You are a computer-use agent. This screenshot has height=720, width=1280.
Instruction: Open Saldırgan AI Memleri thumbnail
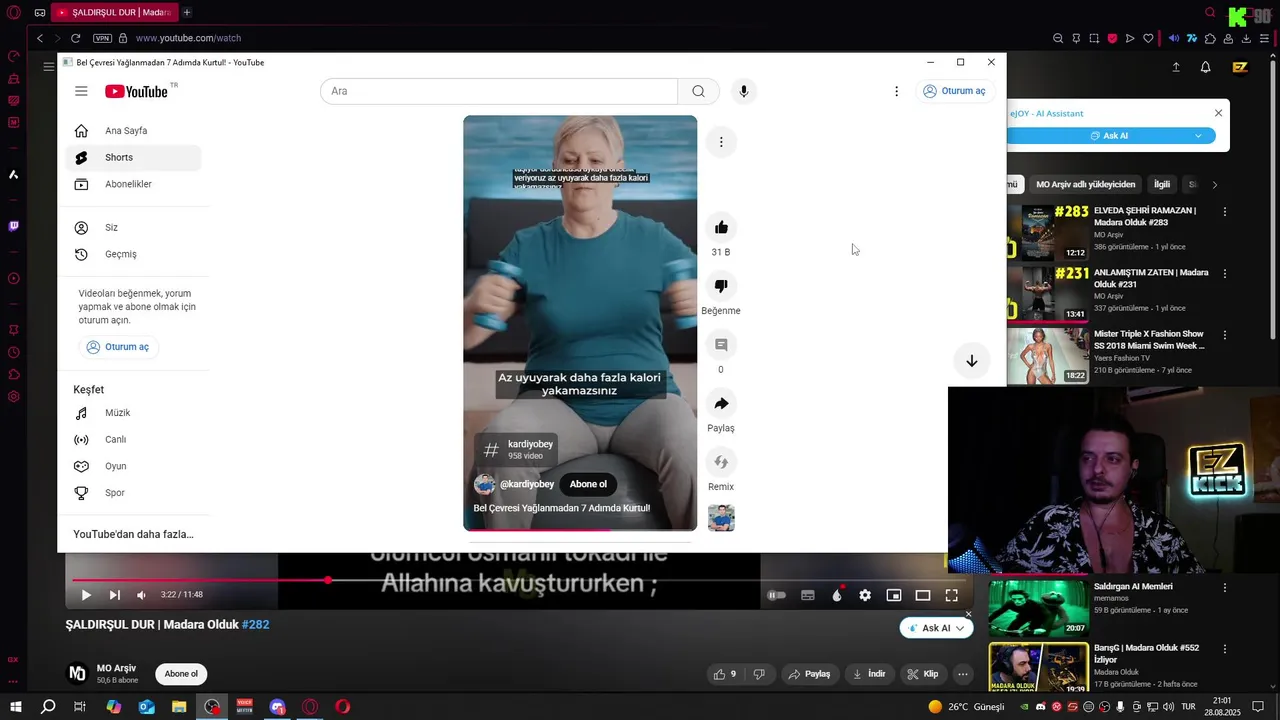coord(1038,607)
